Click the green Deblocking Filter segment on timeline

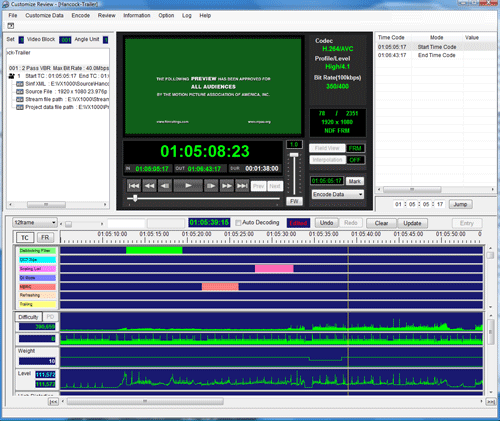click(154, 250)
